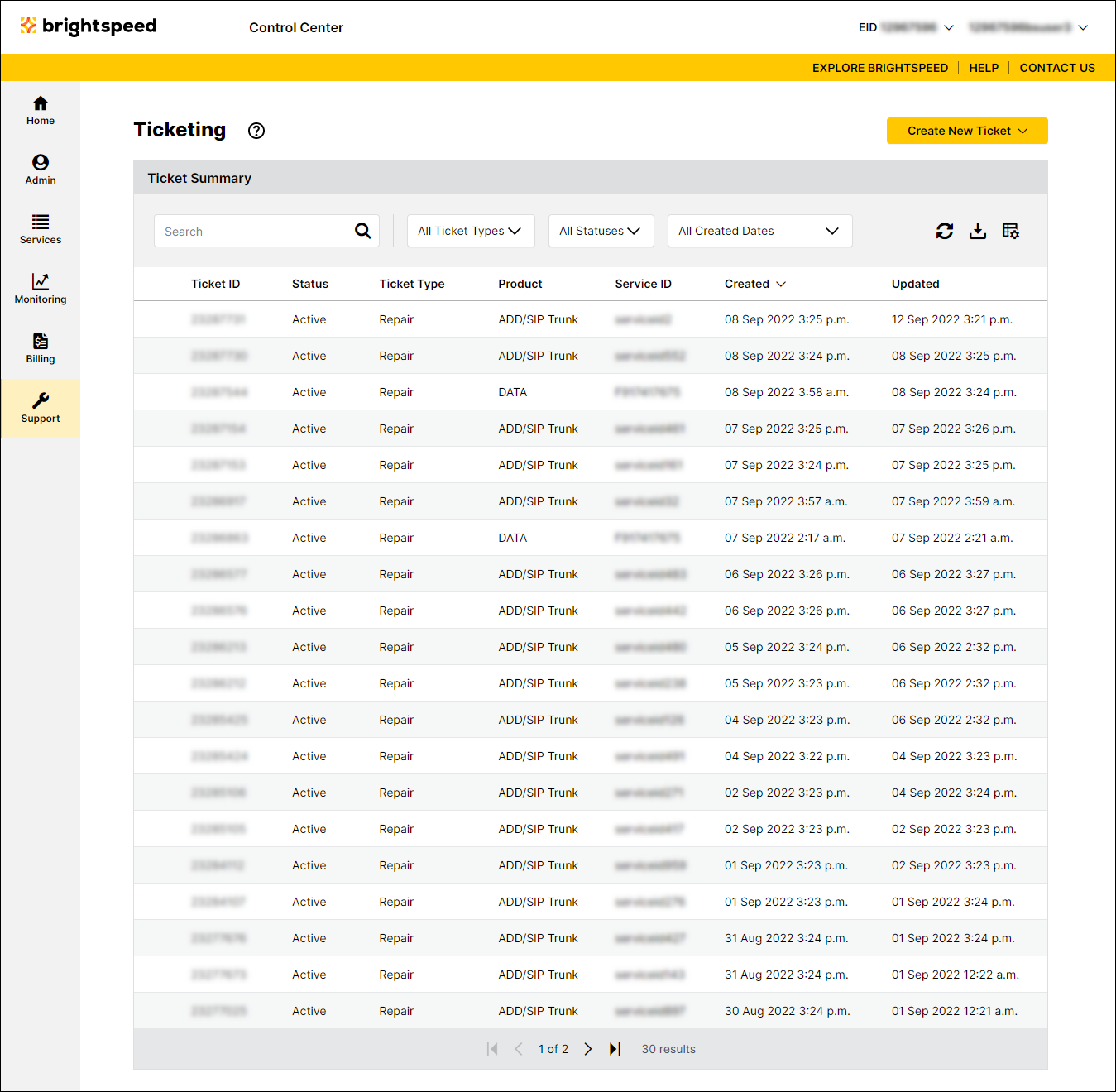This screenshot has width=1116, height=1092.
Task: Select row created 07 Sep 2022 3:57 a.m.
Action: click(591, 501)
